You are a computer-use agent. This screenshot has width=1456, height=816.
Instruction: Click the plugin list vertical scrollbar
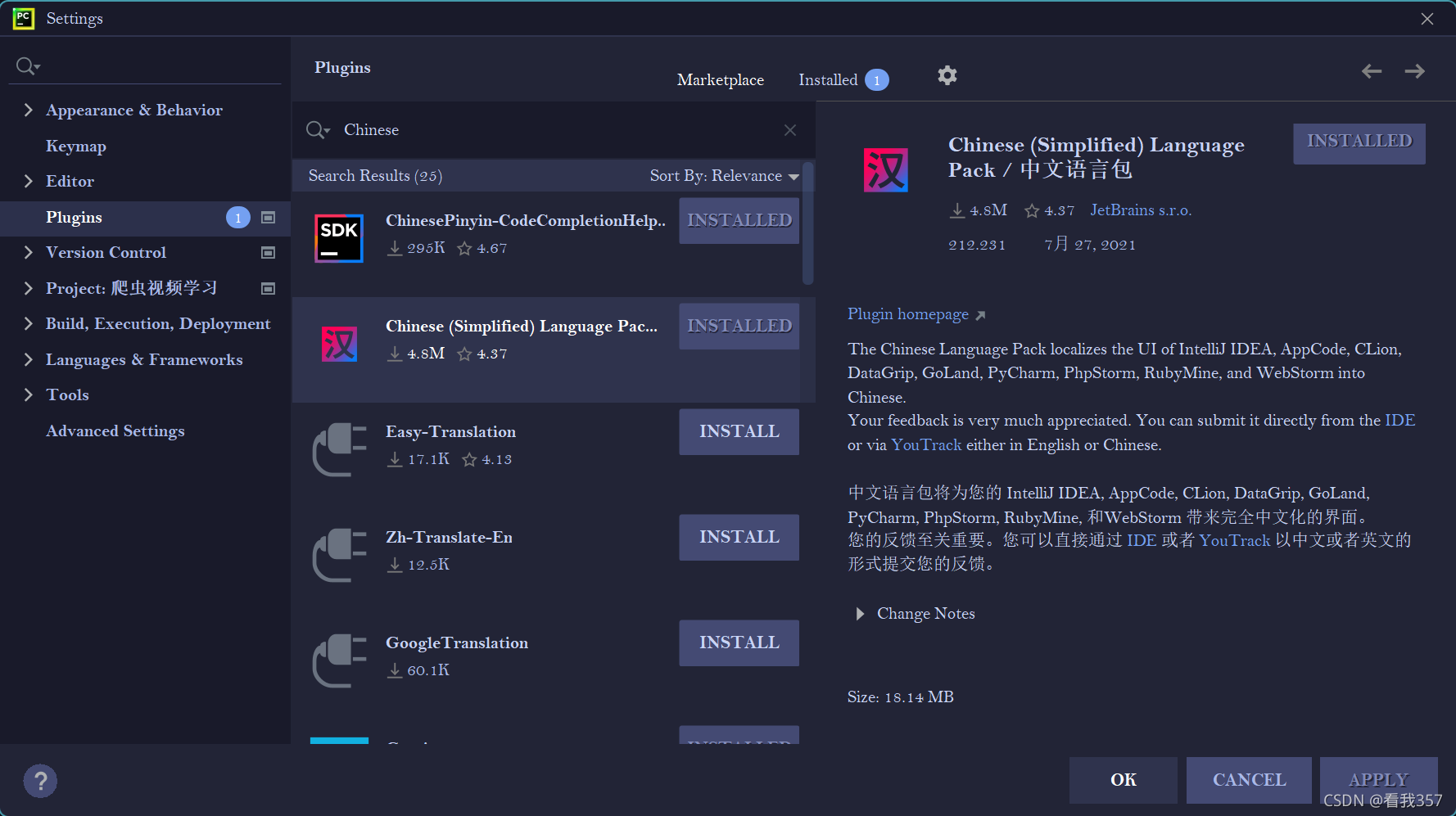click(x=808, y=224)
